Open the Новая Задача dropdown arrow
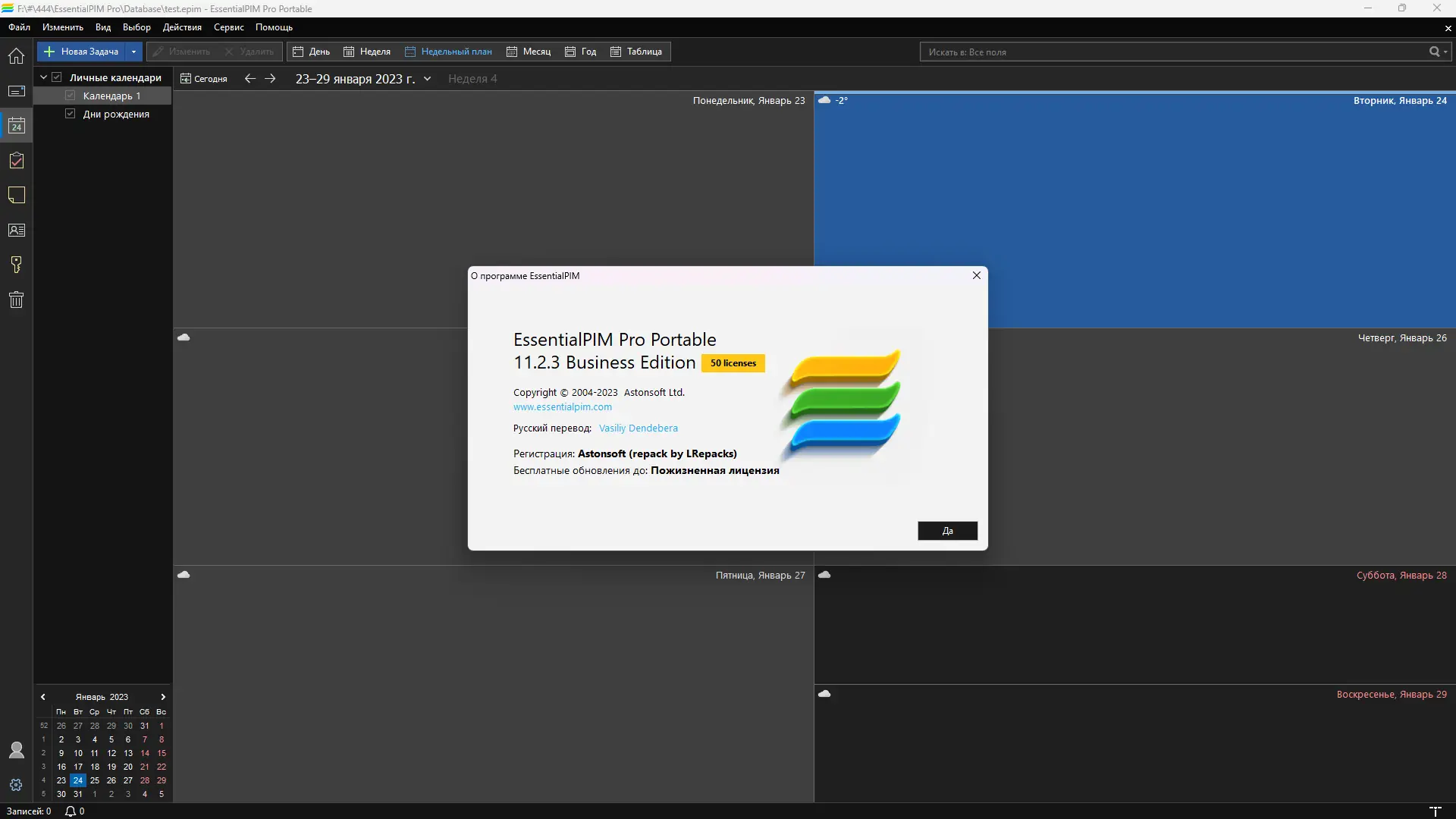This screenshot has width=1456, height=819. click(x=133, y=52)
